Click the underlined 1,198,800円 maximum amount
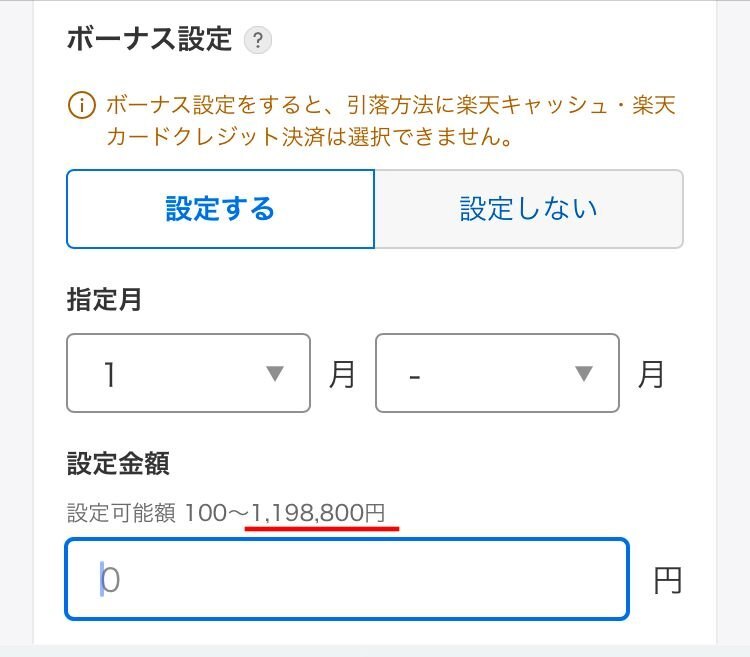Screen dimensions: 750x657 pos(319,513)
